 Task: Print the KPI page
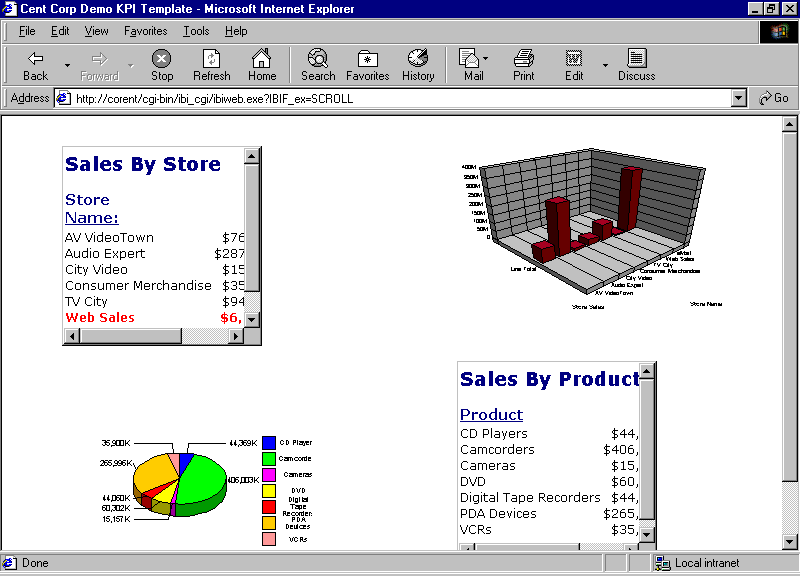pyautogui.click(x=523, y=63)
